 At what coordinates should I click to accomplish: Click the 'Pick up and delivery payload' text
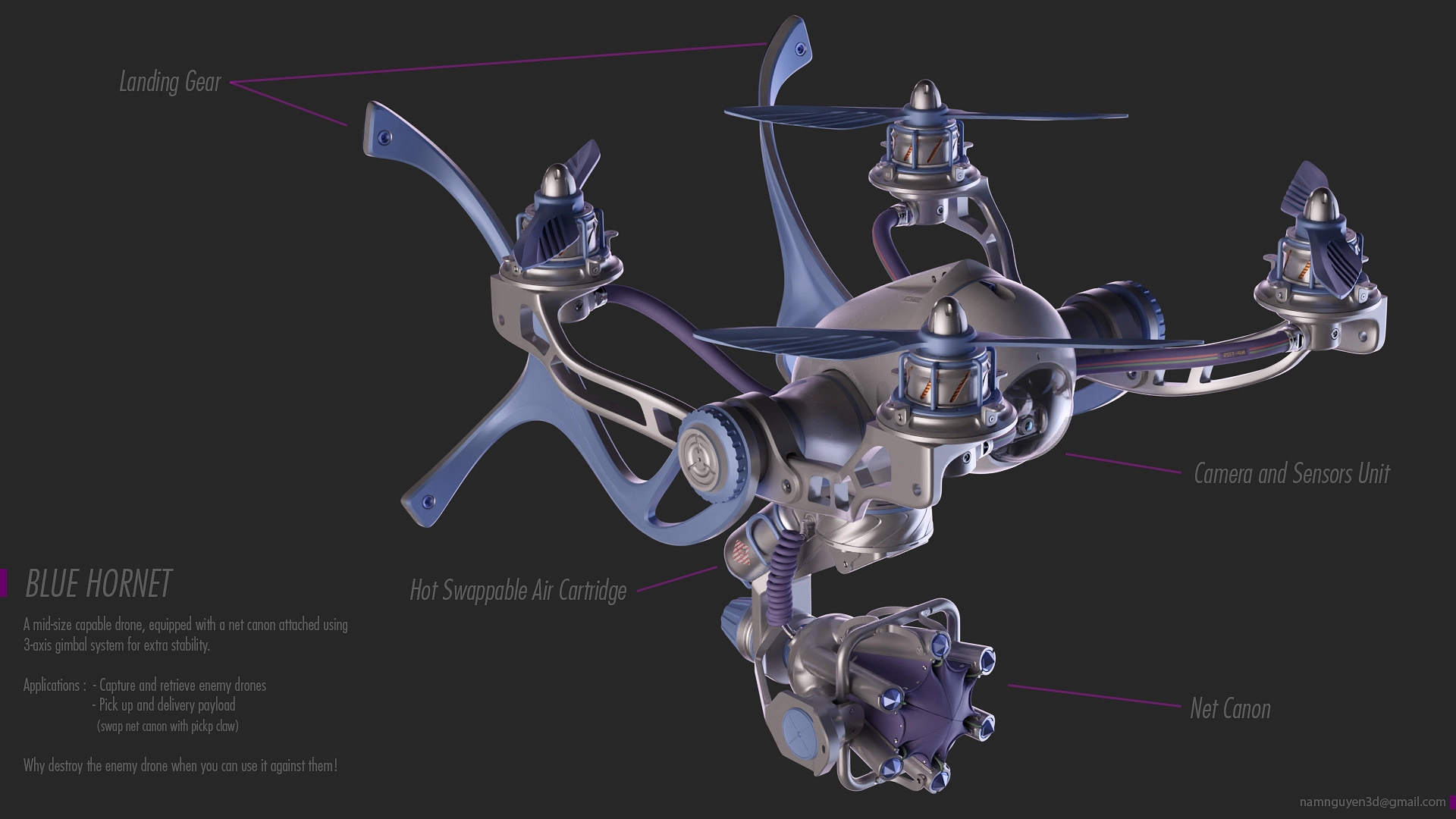click(x=167, y=705)
